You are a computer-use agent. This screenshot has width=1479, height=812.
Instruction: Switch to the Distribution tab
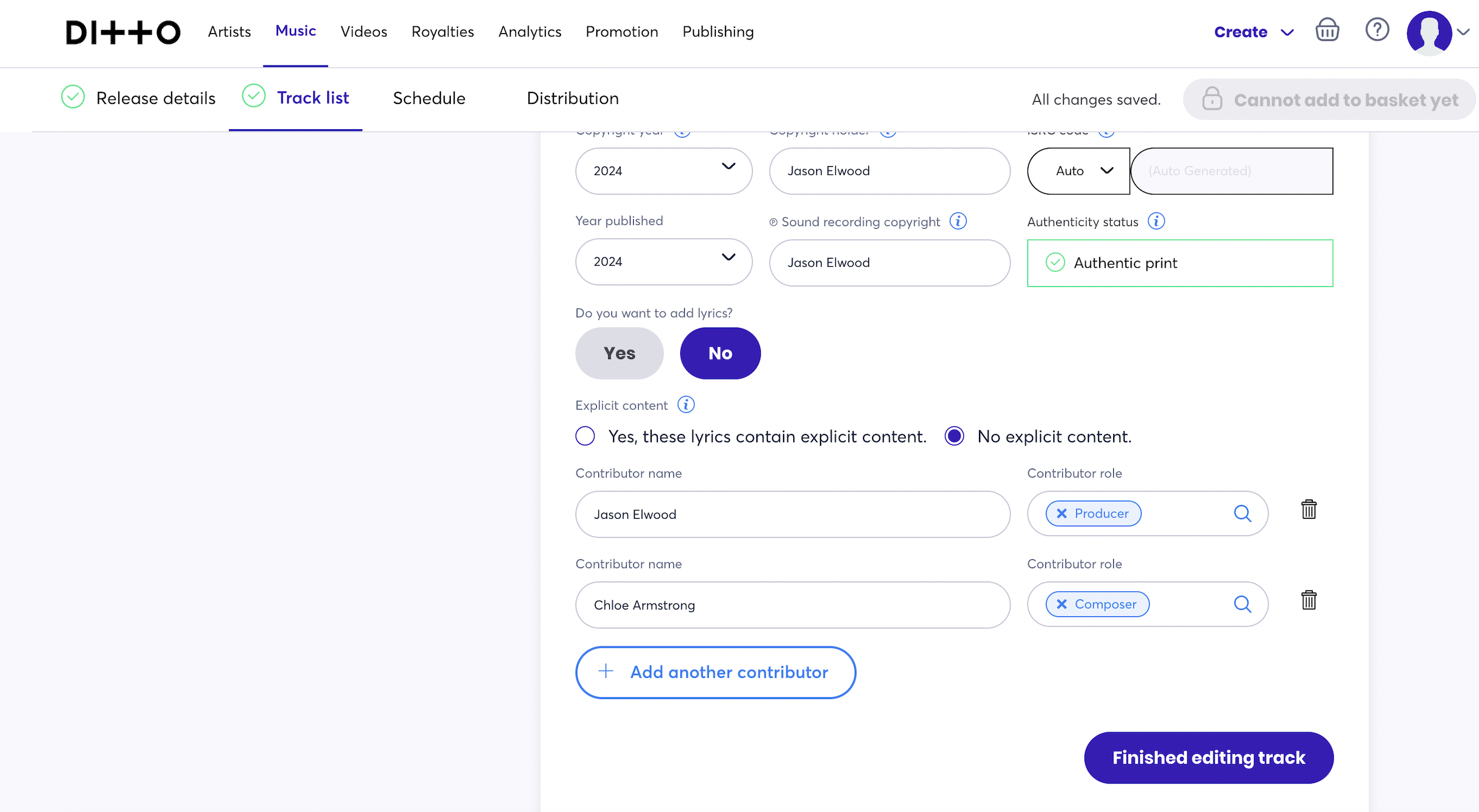click(572, 98)
